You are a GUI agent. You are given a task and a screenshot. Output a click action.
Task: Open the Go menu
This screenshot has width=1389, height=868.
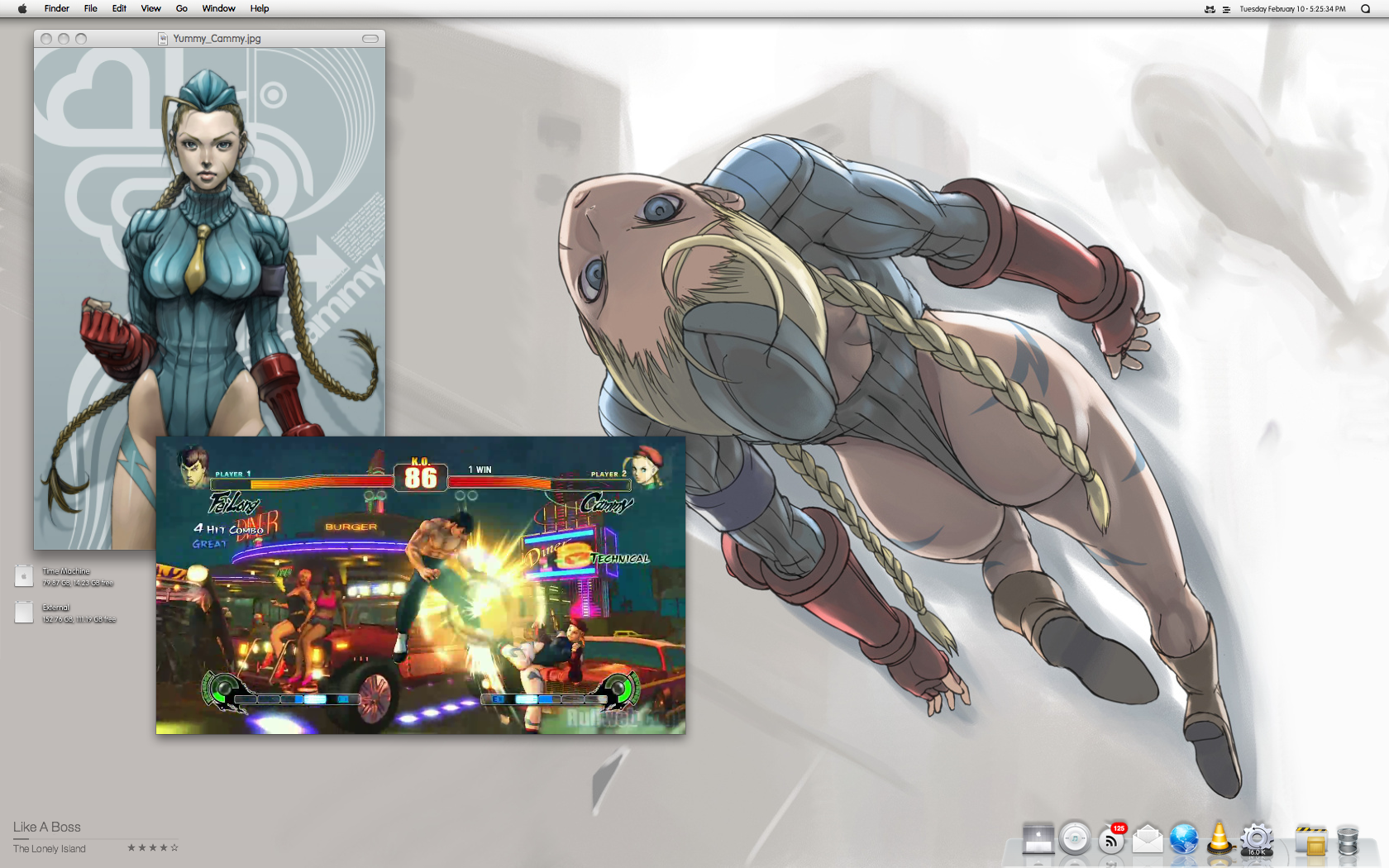tap(182, 8)
